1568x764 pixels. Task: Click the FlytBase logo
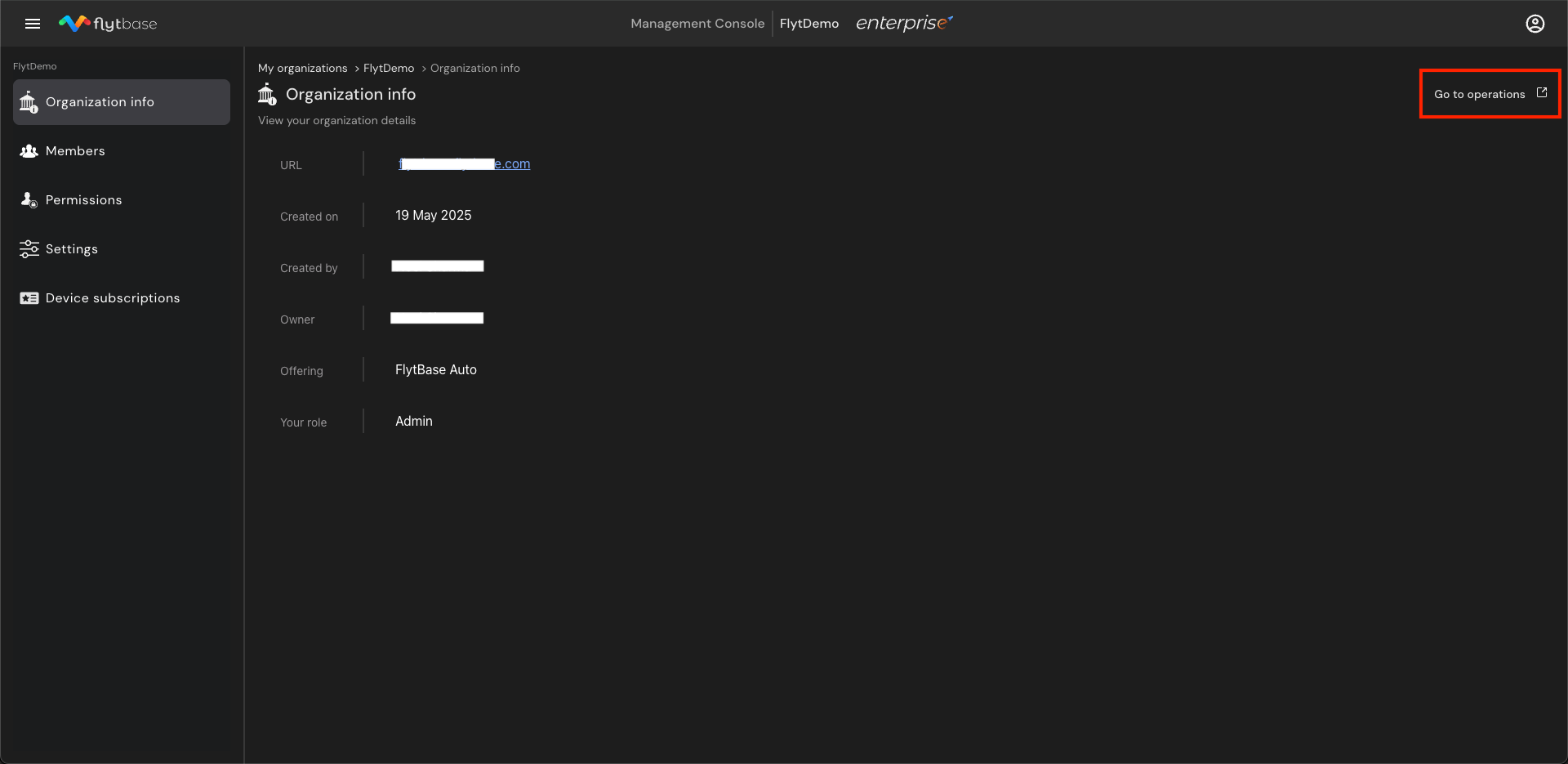tap(108, 24)
